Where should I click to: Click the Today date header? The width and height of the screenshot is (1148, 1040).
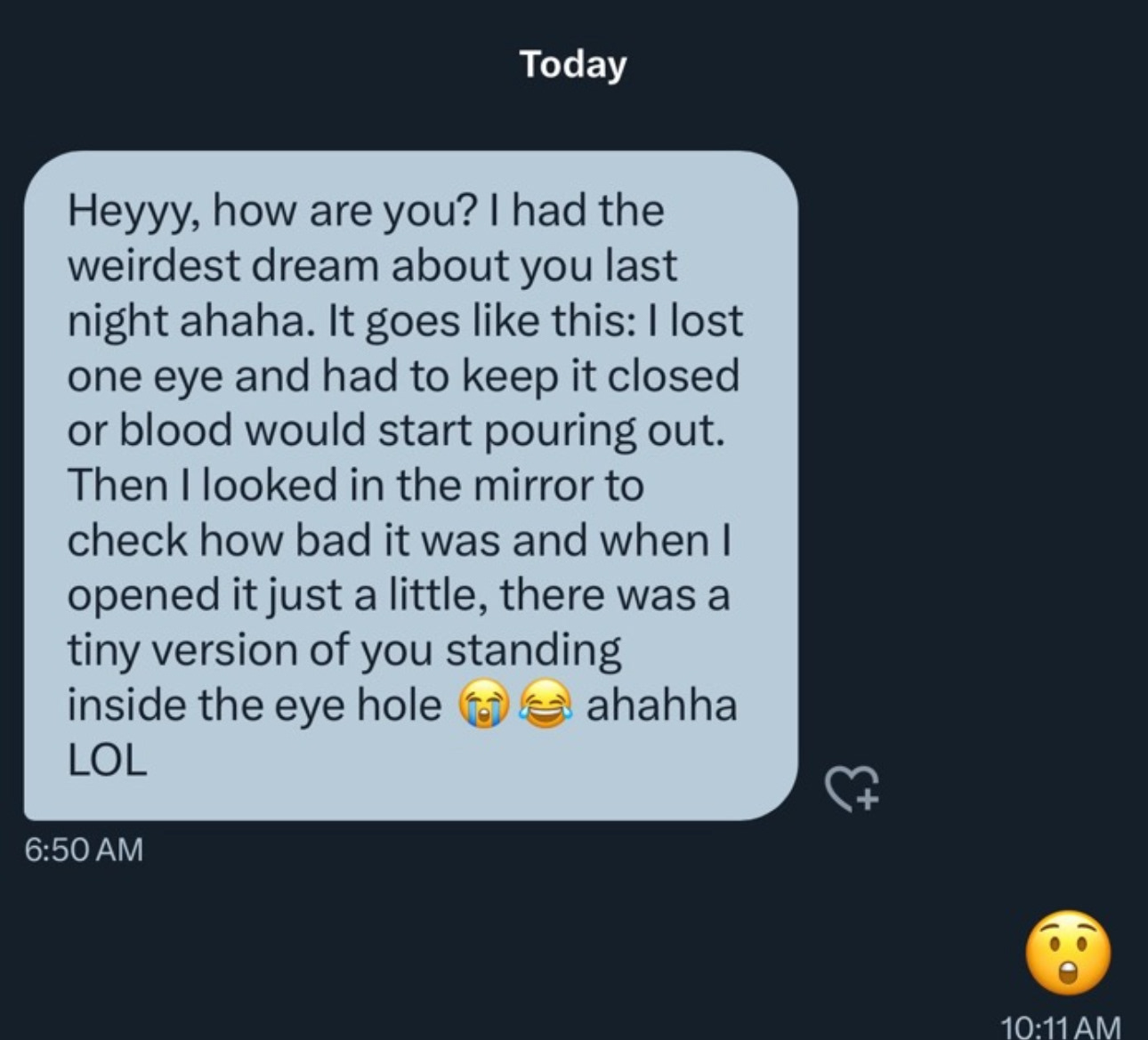pos(573,64)
